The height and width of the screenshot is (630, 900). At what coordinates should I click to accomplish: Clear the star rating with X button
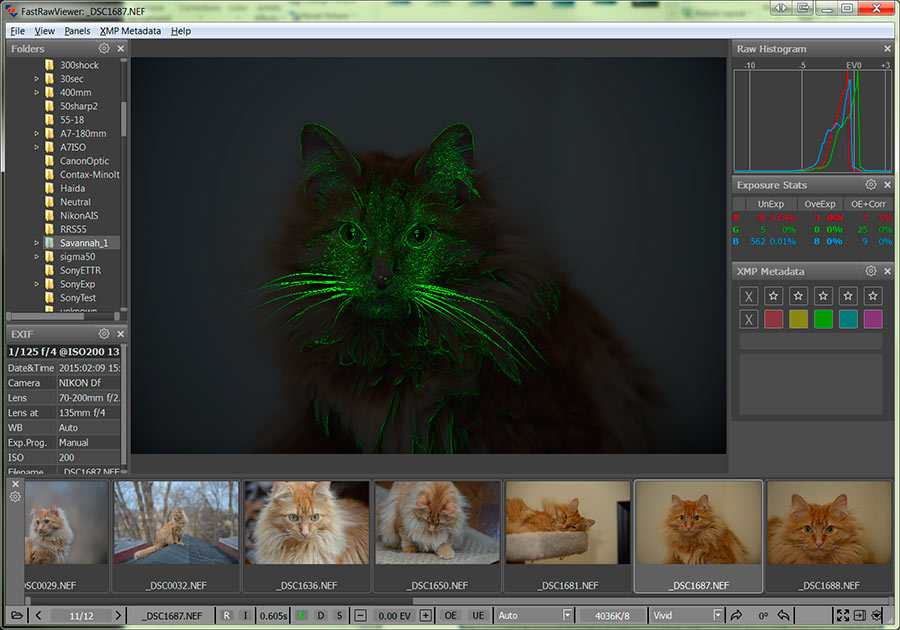pos(748,296)
